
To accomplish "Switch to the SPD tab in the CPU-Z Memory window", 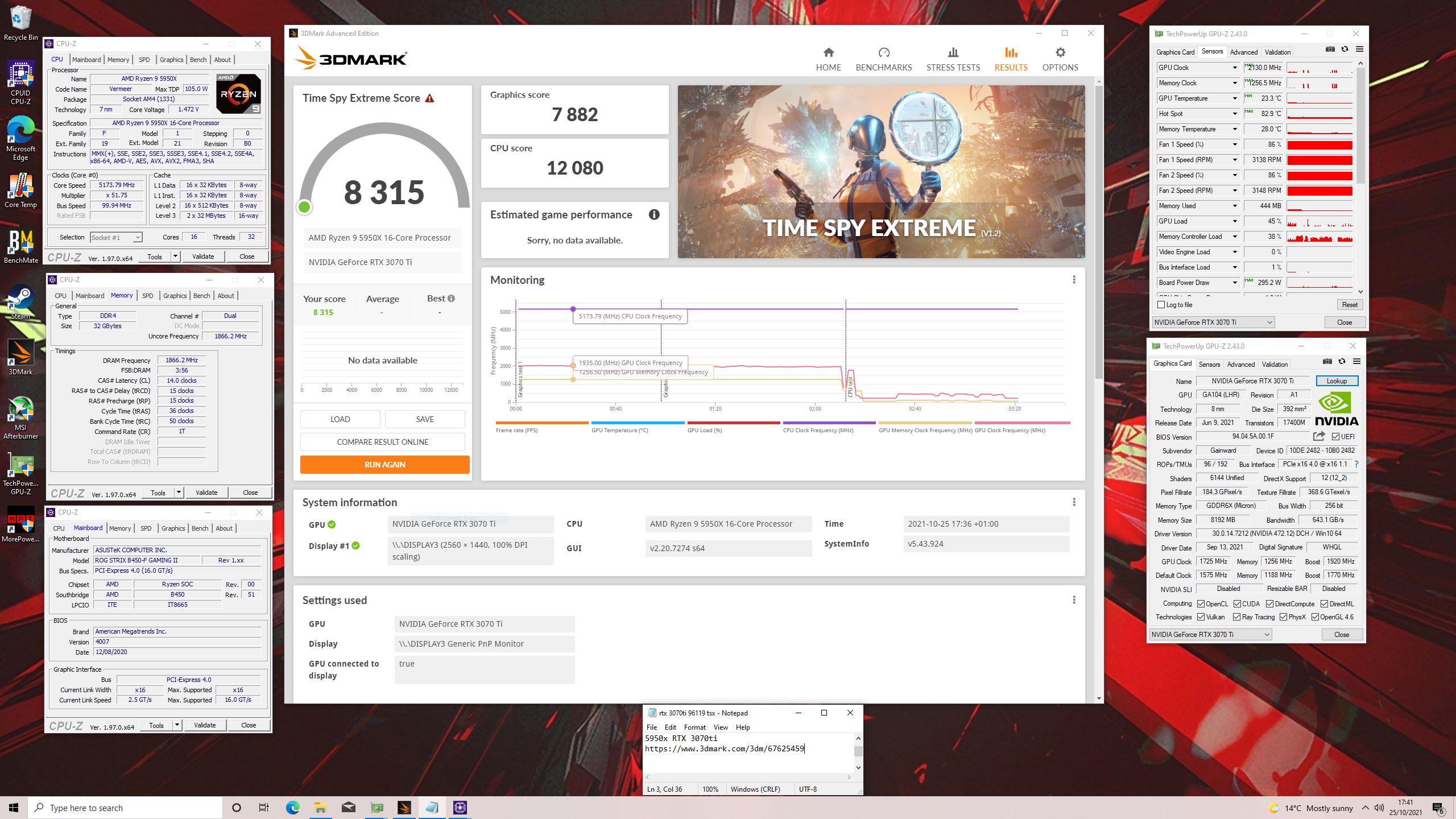I will (x=147, y=296).
